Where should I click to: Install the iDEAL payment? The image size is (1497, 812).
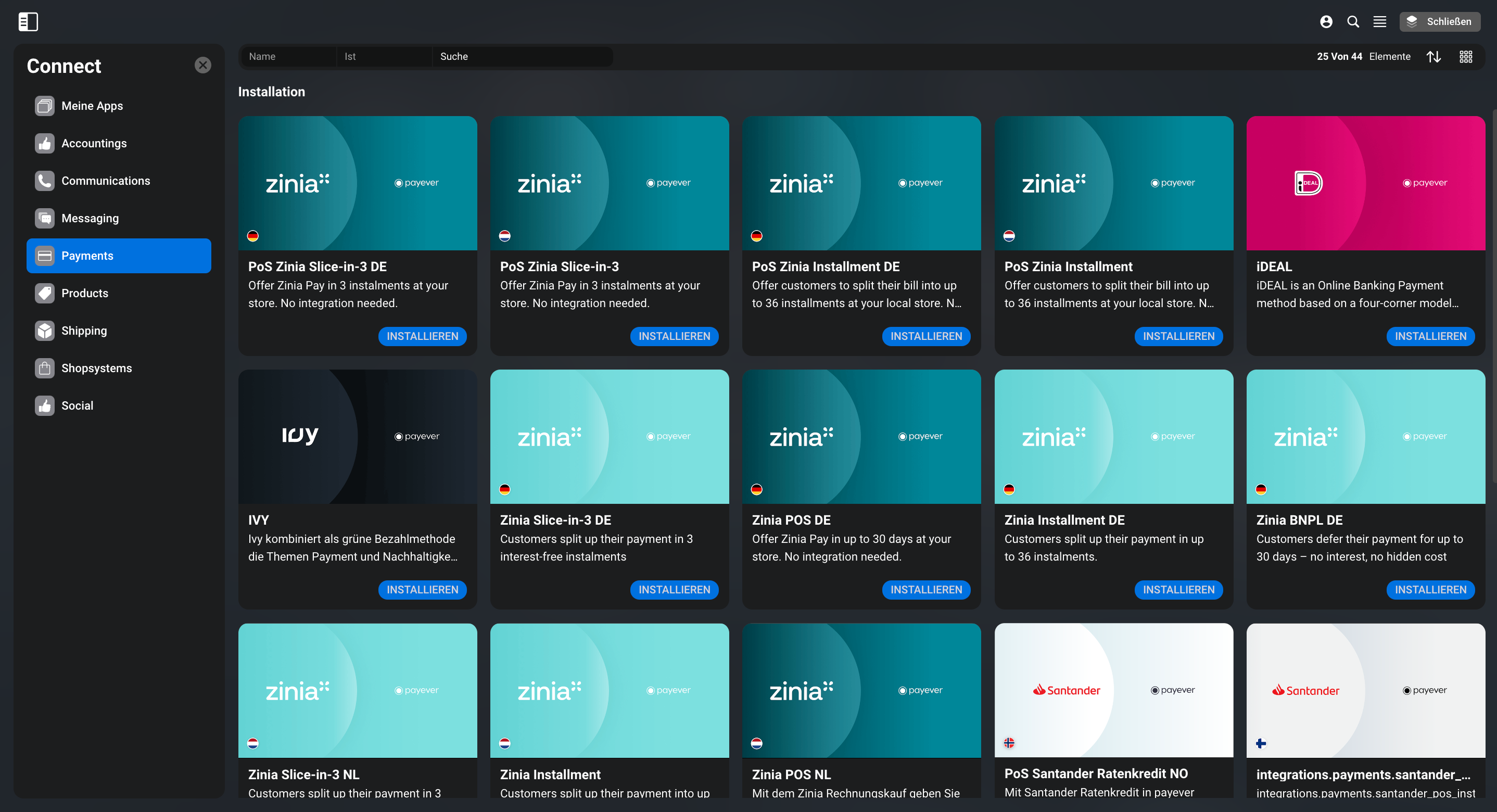click(x=1431, y=337)
